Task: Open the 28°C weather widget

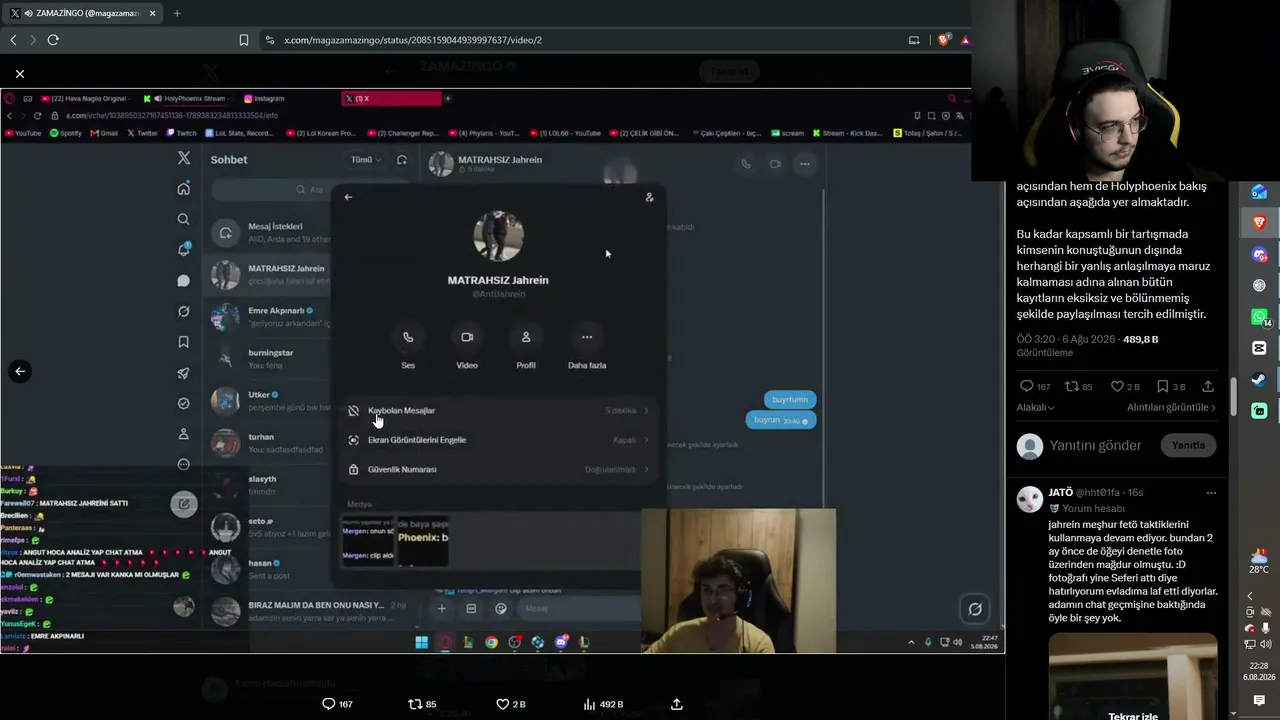Action: [x=1259, y=561]
